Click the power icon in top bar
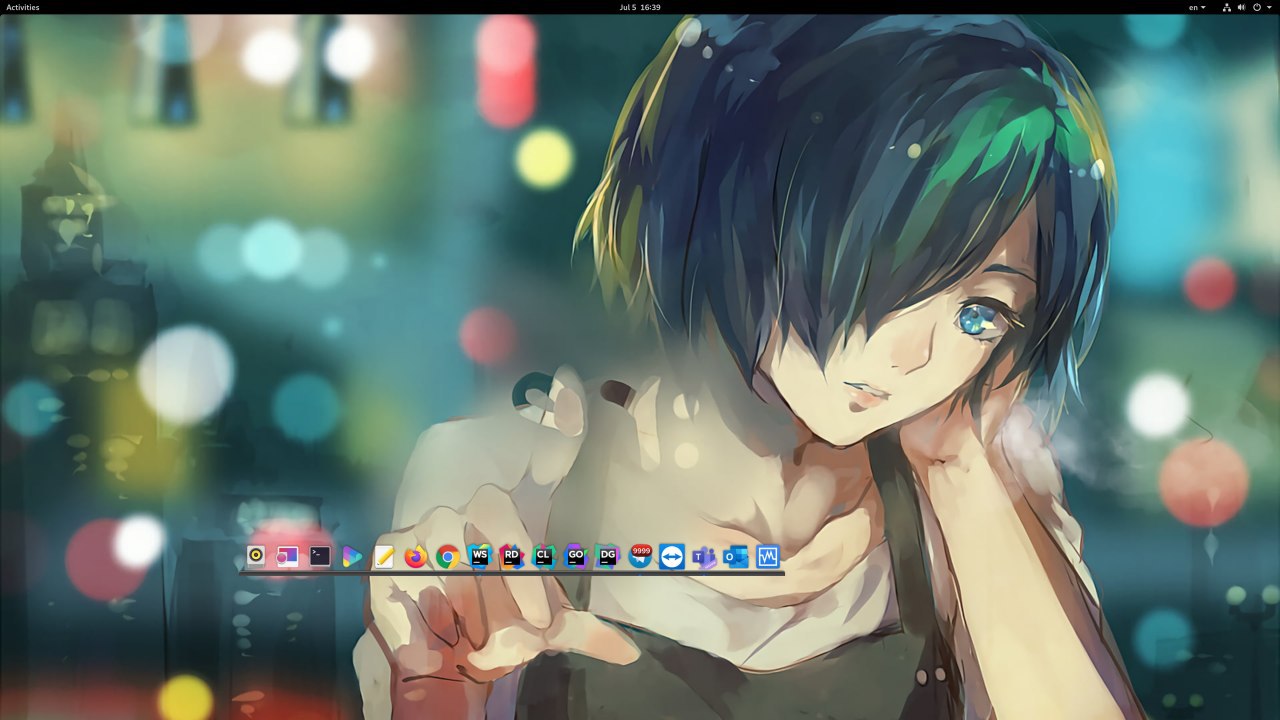 [1257, 7]
